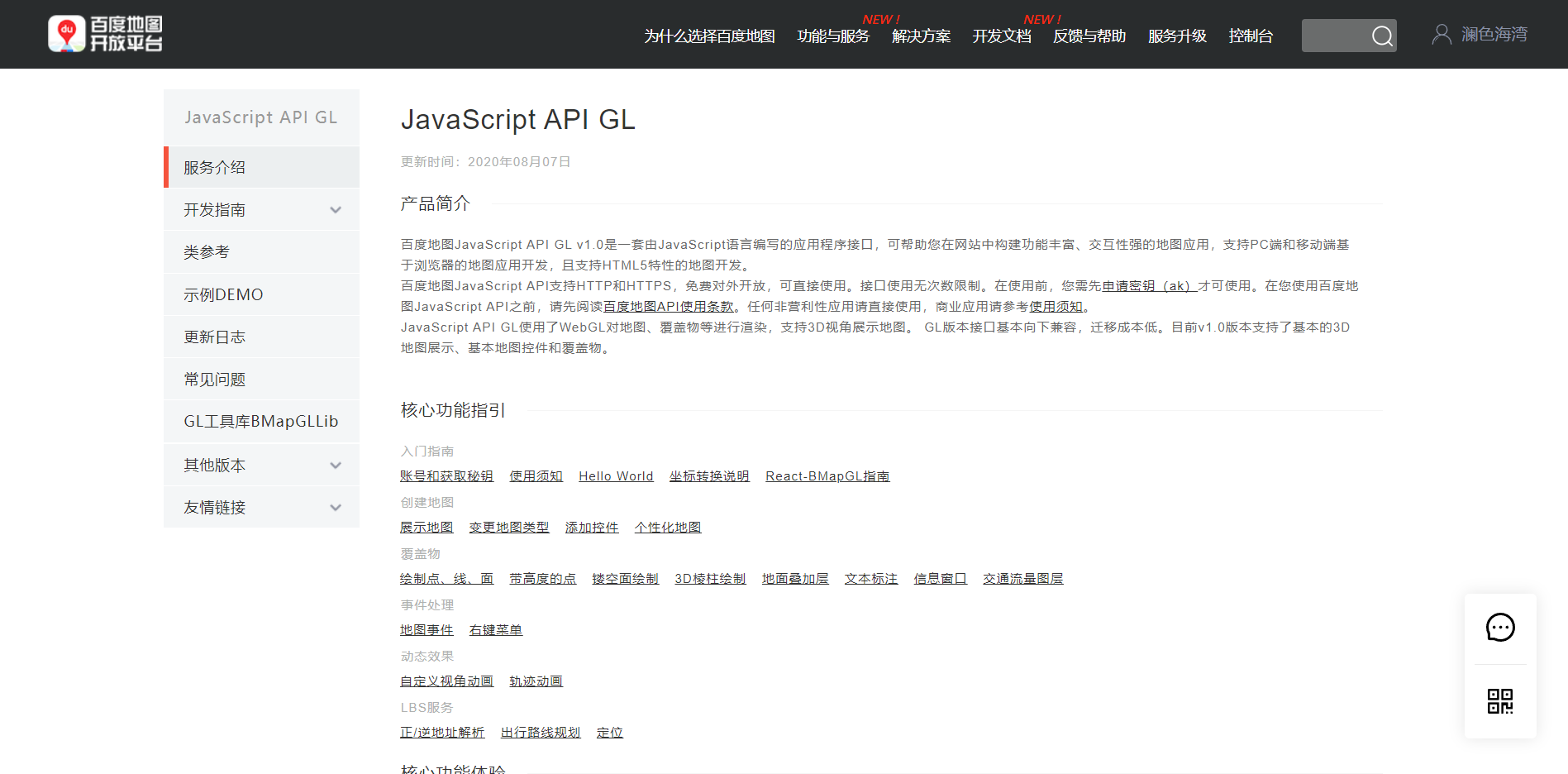Select 示例DEMO in the sidebar
This screenshot has height=774, width=1568.
coord(222,294)
